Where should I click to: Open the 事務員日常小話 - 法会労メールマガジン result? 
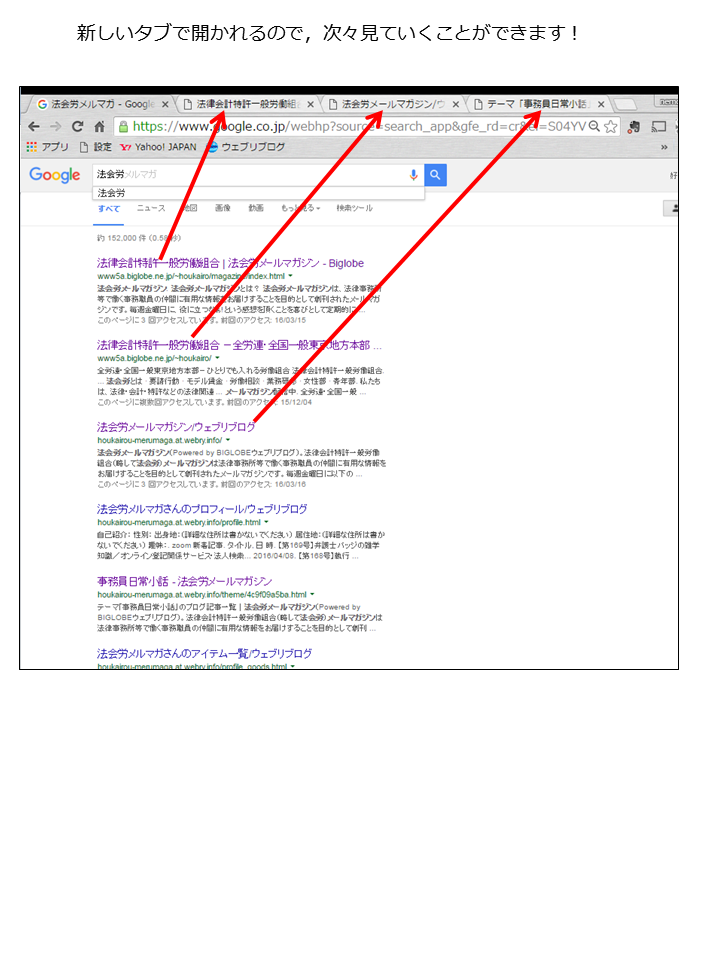pyautogui.click(x=184, y=581)
